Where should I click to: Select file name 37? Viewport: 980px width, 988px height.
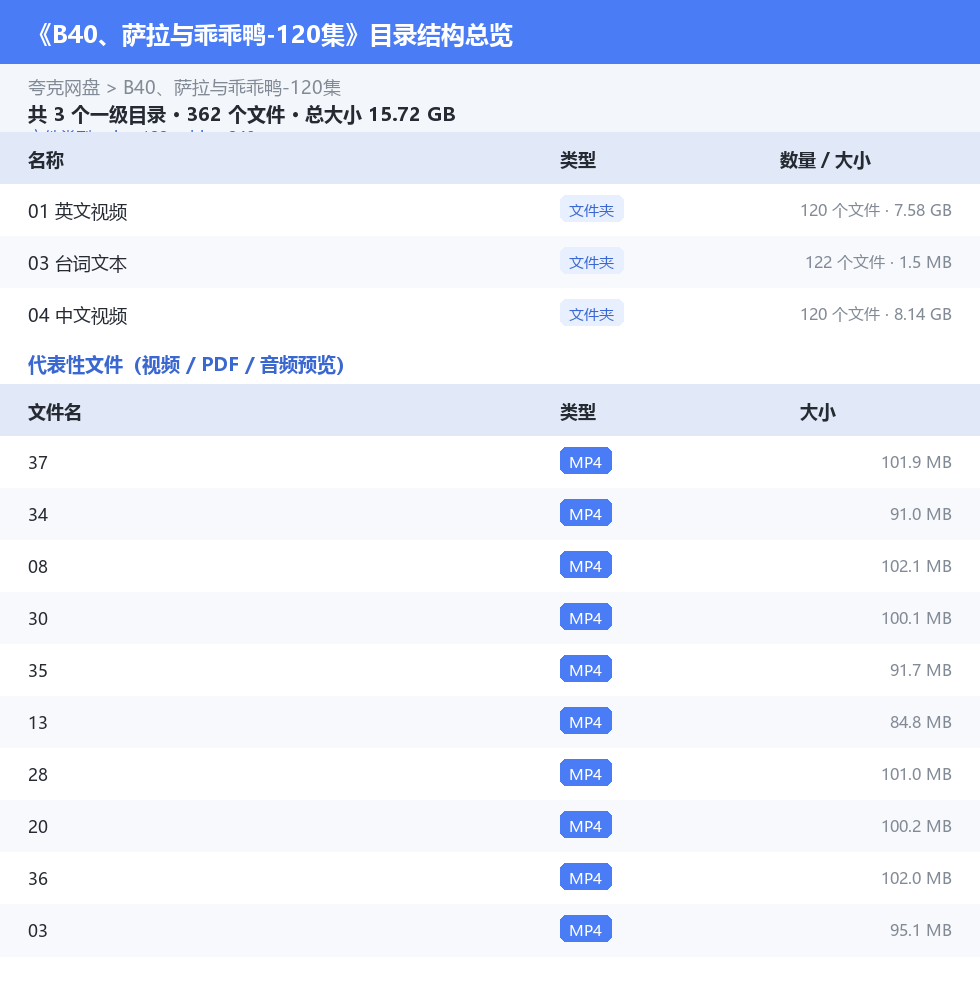tap(38, 462)
